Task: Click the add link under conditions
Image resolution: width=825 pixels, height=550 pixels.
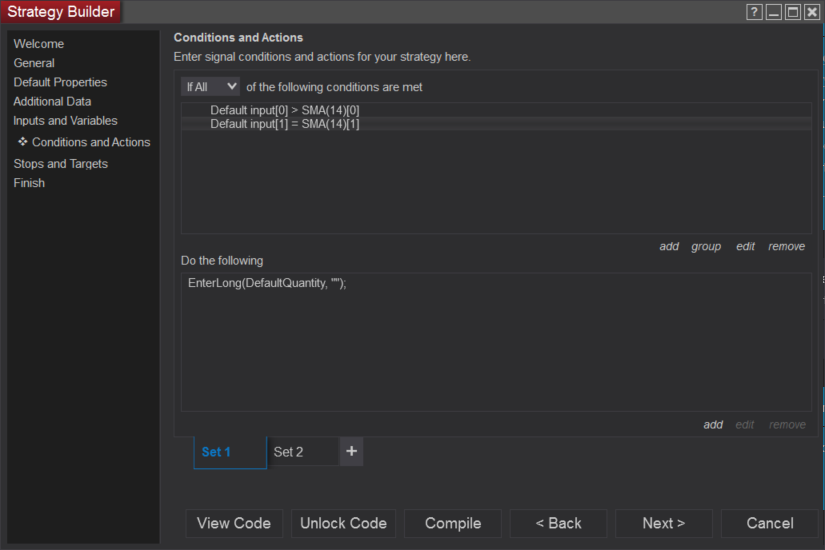Action: [x=669, y=246]
